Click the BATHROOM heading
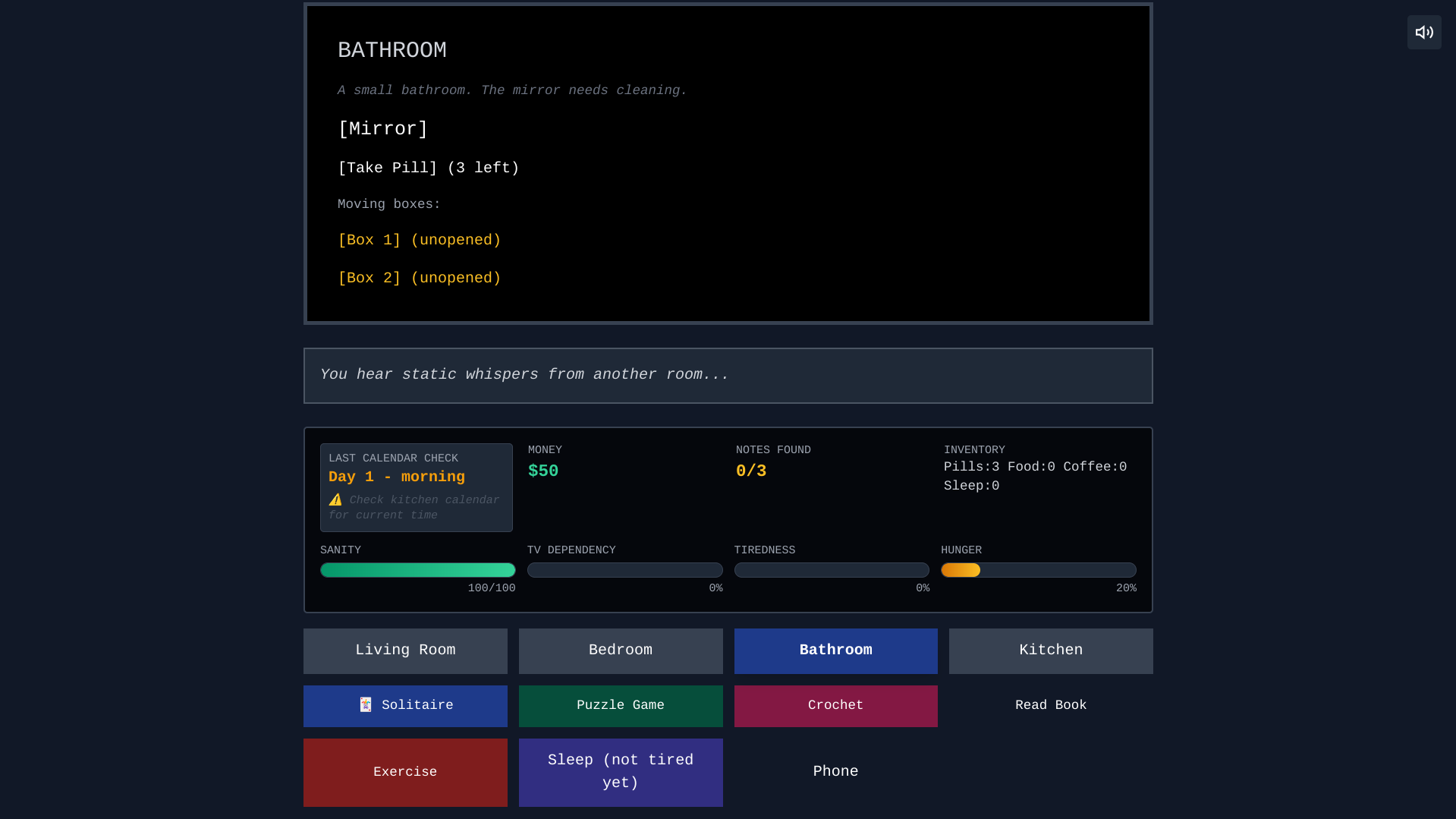The height and width of the screenshot is (819, 1456). point(392,51)
